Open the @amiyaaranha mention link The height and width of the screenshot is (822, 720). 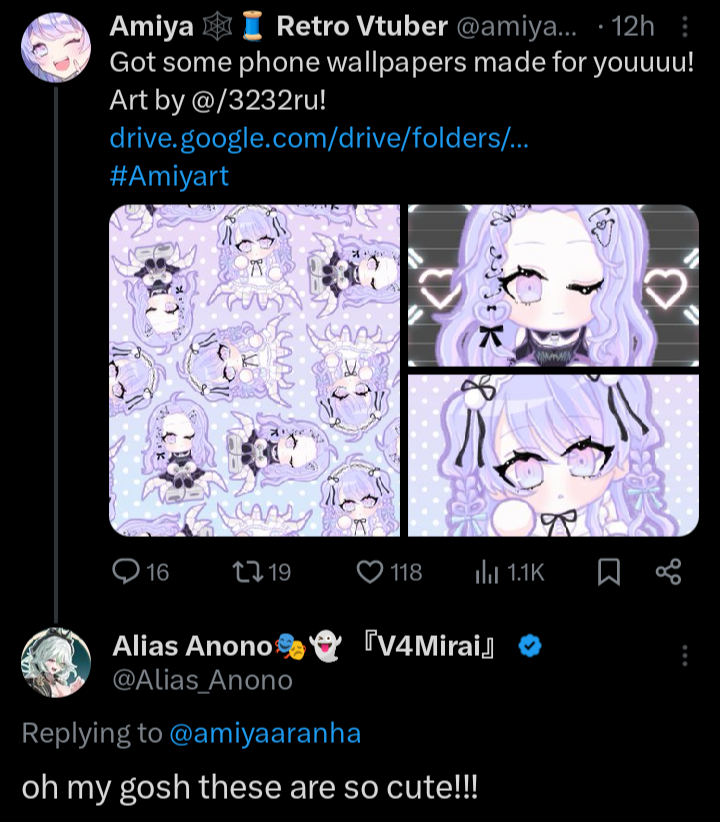click(x=265, y=733)
